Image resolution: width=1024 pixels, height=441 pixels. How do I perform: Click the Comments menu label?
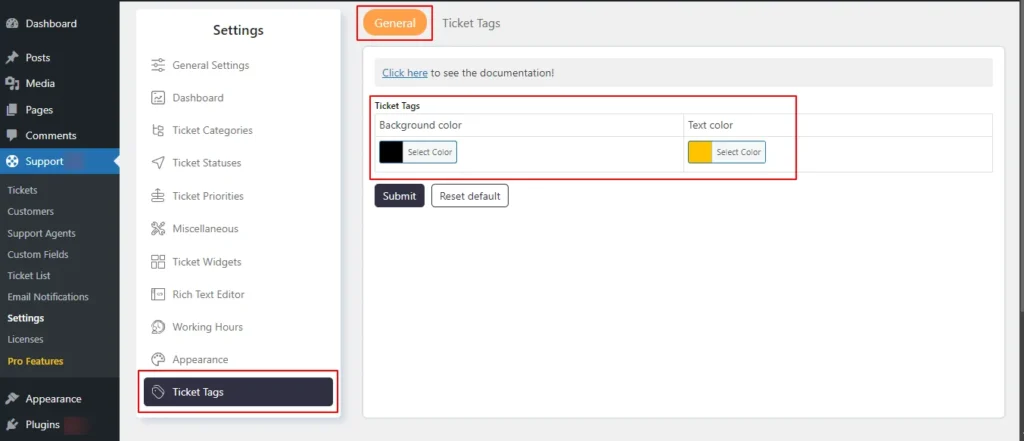pyautogui.click(x=51, y=135)
